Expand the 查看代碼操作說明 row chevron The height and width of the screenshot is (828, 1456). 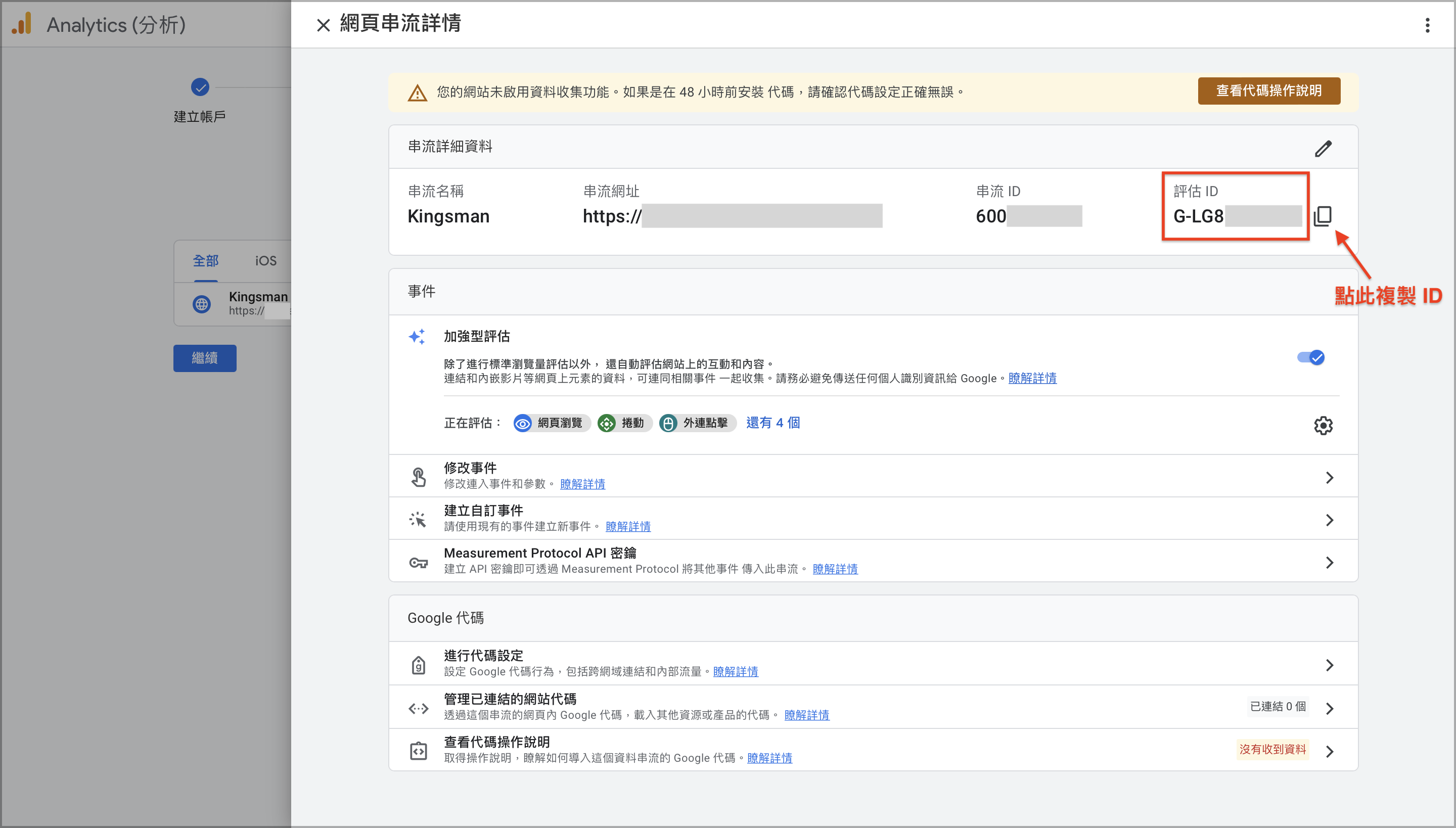tap(1329, 751)
